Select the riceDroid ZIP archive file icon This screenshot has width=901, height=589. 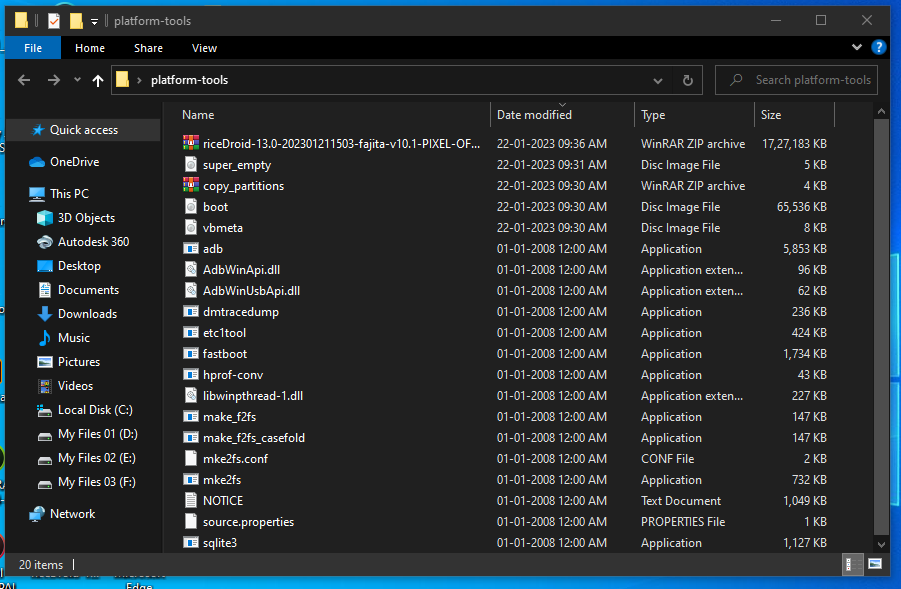click(192, 144)
